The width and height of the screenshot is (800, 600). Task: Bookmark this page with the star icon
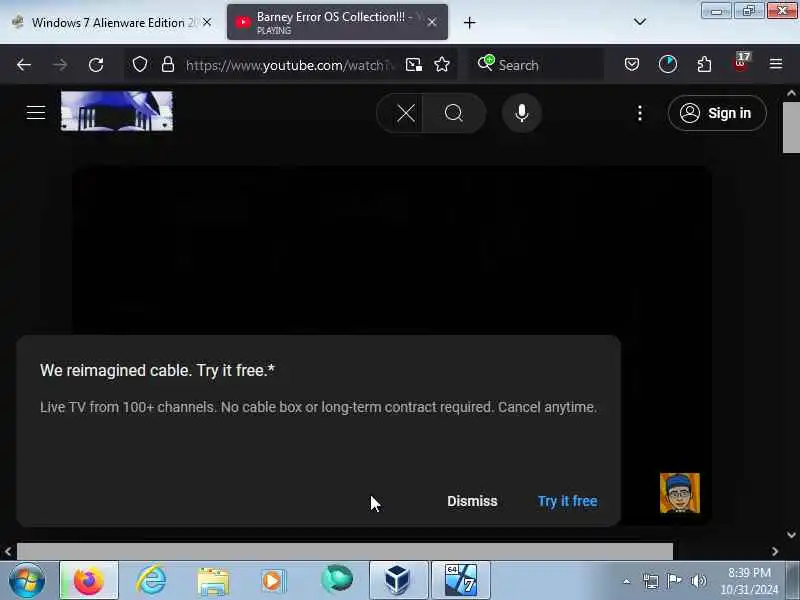click(442, 65)
